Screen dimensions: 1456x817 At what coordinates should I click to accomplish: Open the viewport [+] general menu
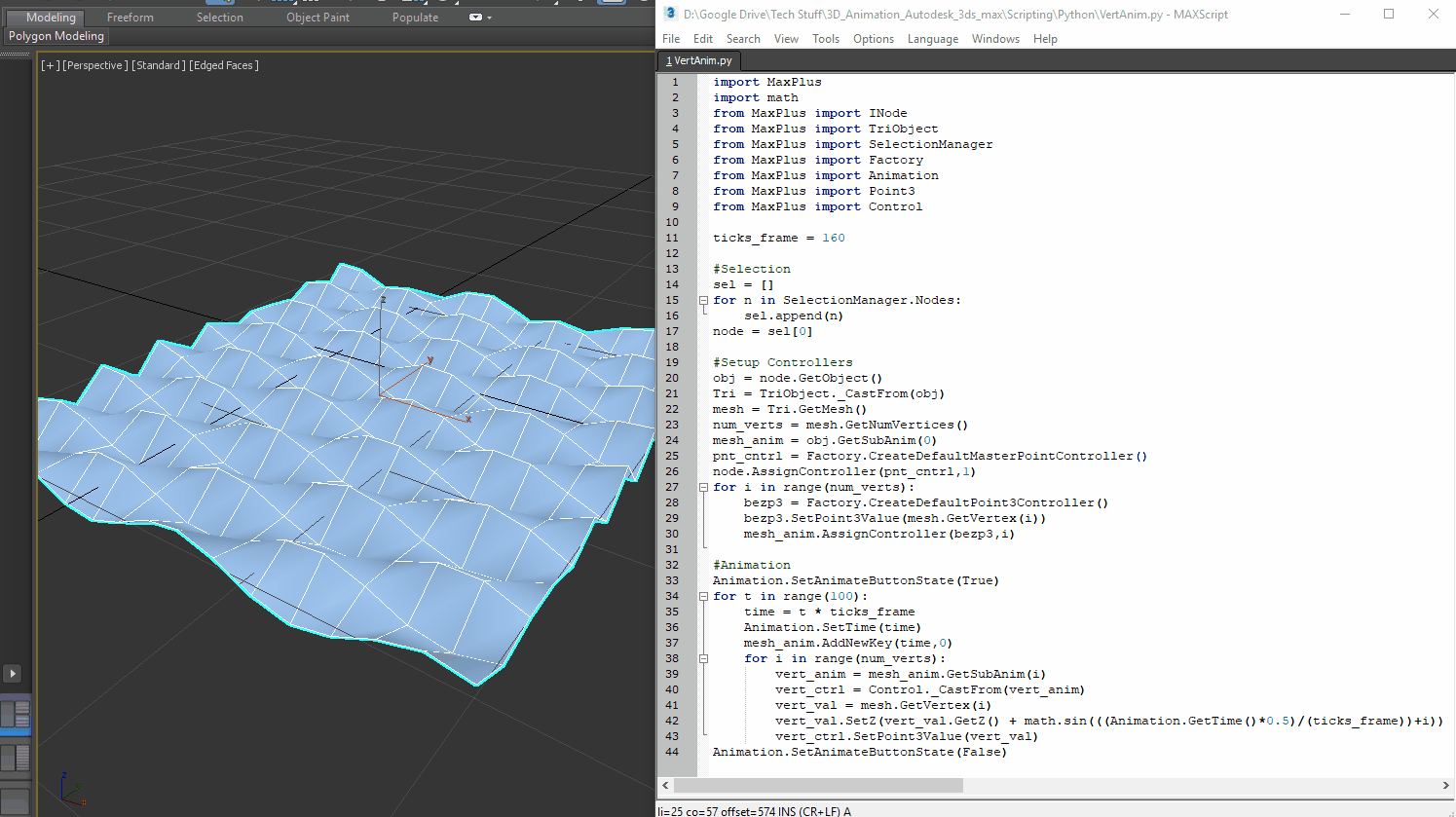[x=50, y=65]
